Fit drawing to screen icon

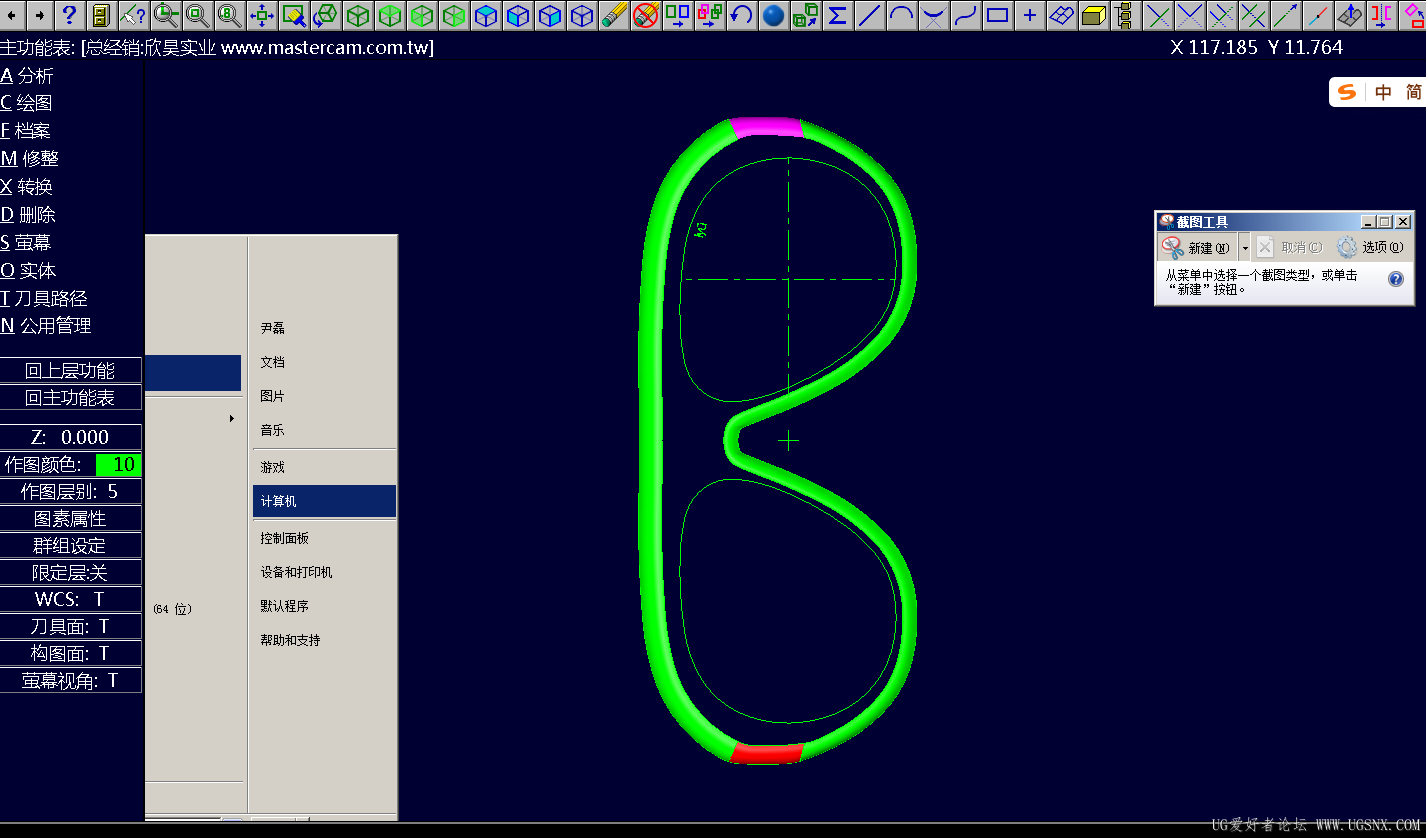pos(262,15)
